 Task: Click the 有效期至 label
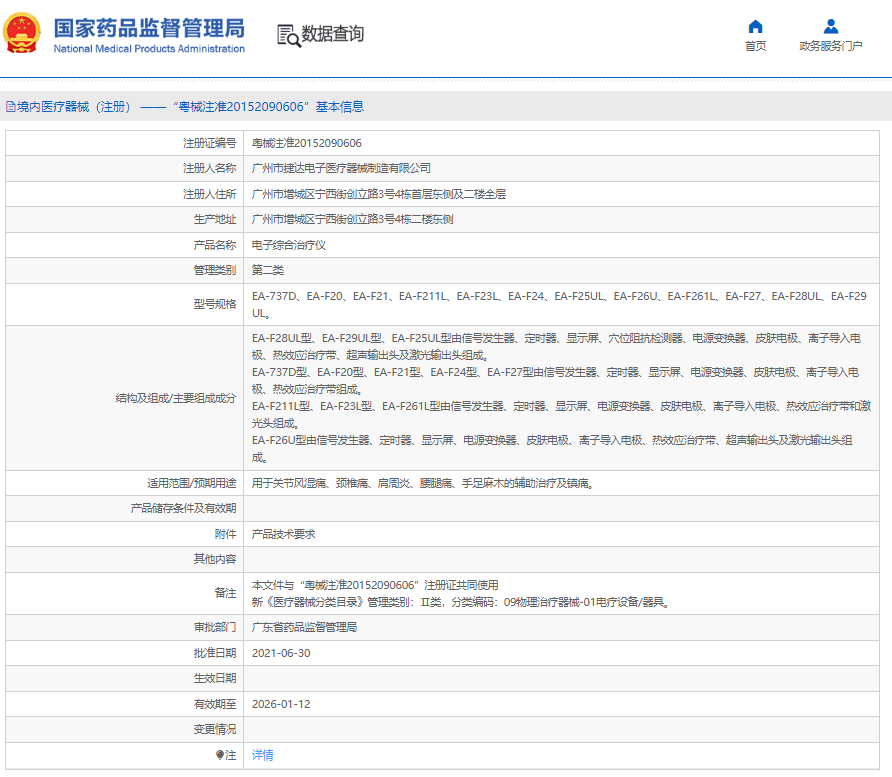pyautogui.click(x=215, y=704)
